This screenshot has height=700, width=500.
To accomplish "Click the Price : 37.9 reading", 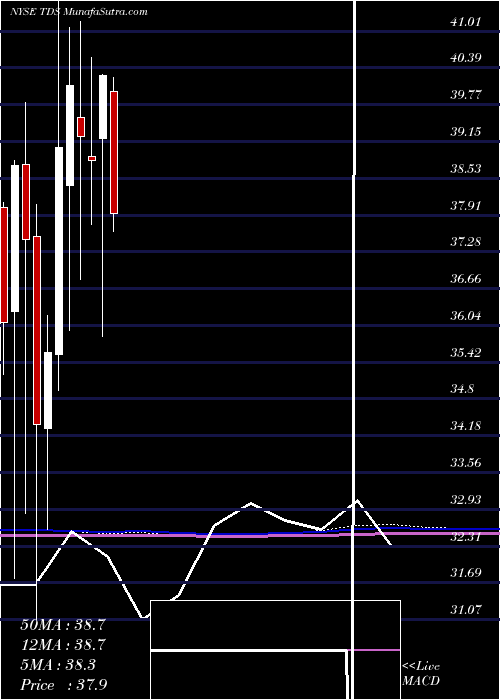I will click(x=63, y=684).
